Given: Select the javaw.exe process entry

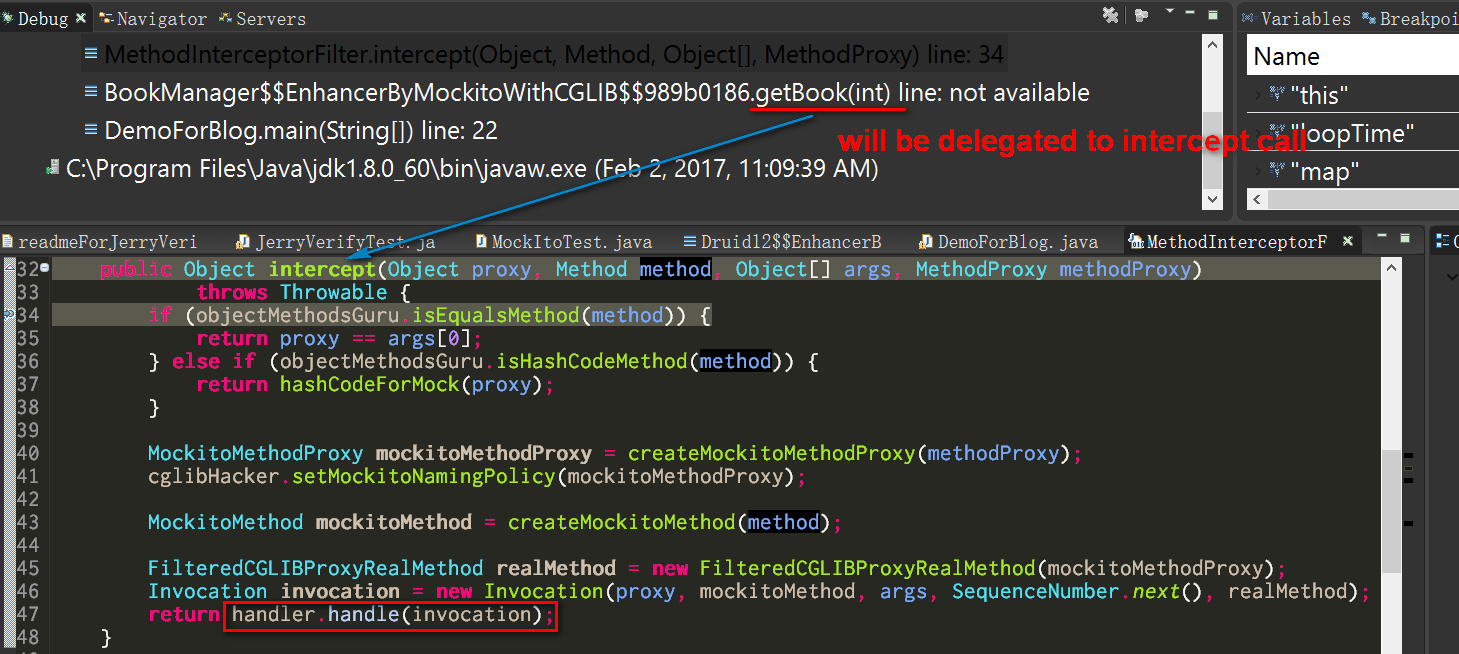Looking at the screenshot, I should 463,169.
